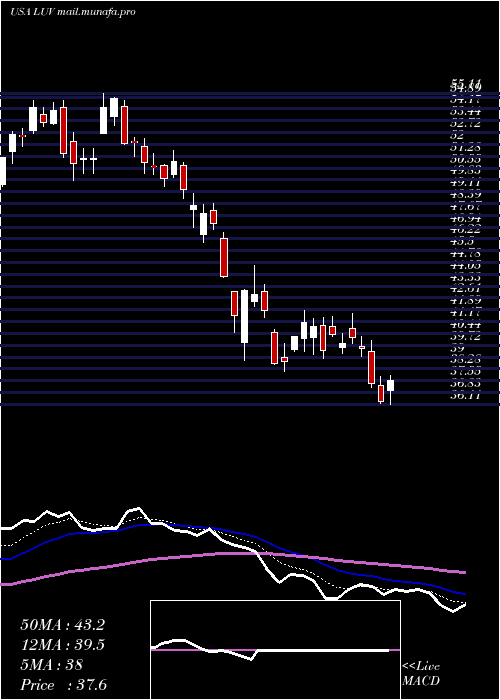Viewport: 500px width, 700px height.
Task: Click the 52.72 price axis label
Action: click(x=466, y=123)
